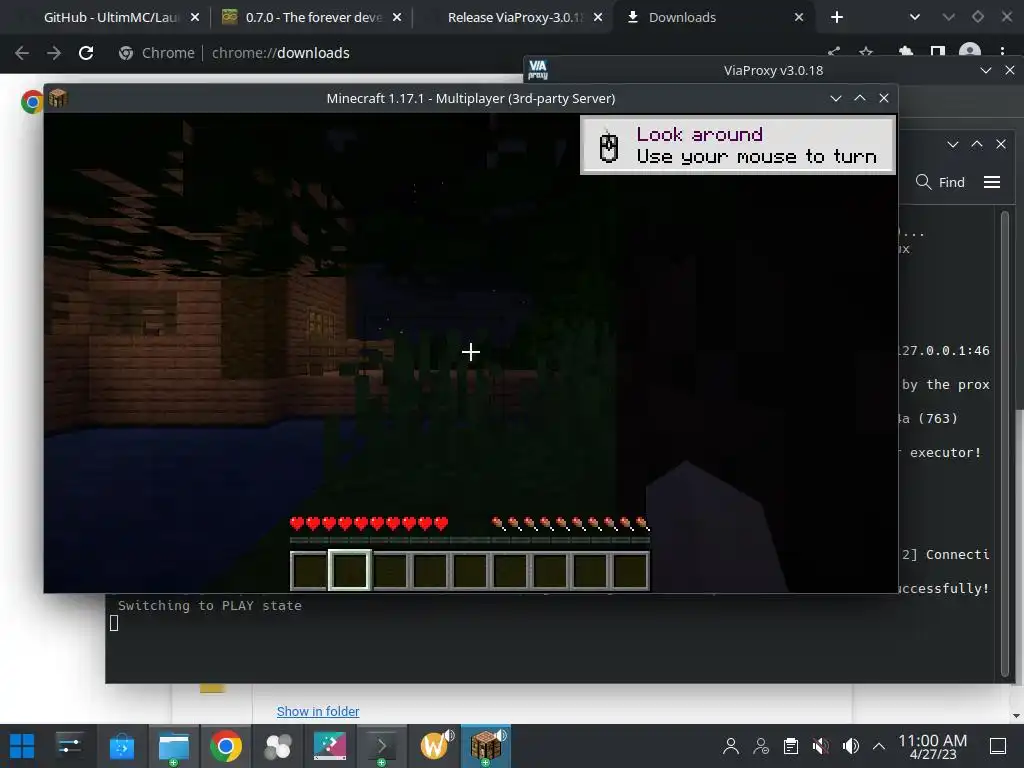Viewport: 1024px width, 768px height.
Task: Close the ViaProxy v3.0.18 window
Action: 1010,70
